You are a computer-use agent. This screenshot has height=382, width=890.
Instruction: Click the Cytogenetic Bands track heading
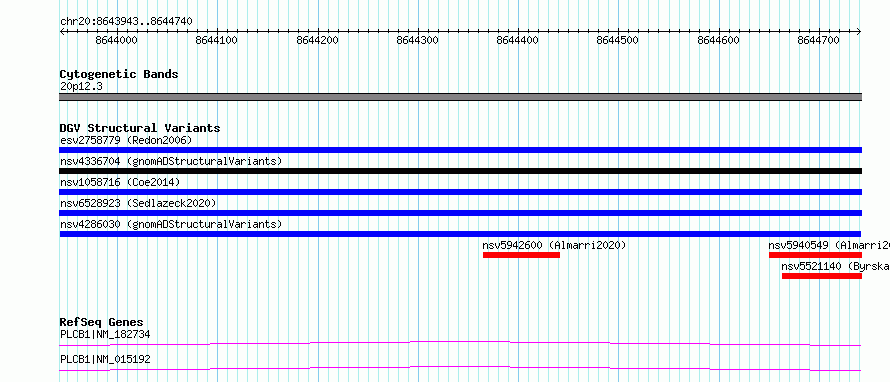119,74
